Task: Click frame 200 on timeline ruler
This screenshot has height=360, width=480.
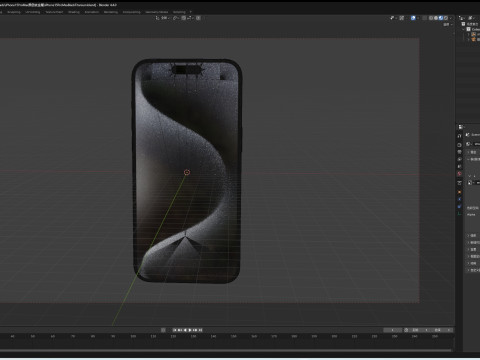Action: tap(334, 336)
